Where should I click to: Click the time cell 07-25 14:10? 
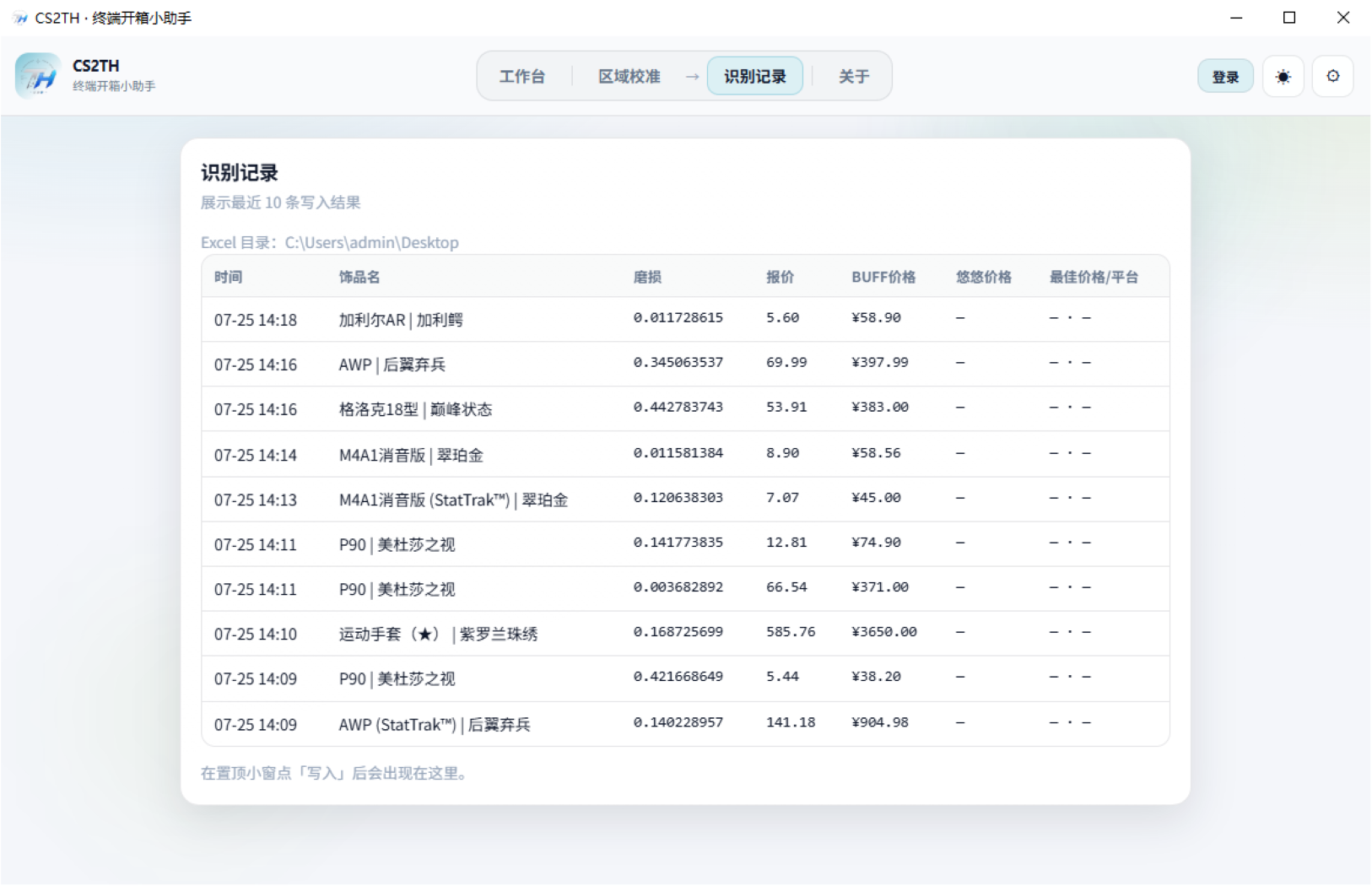pos(256,634)
